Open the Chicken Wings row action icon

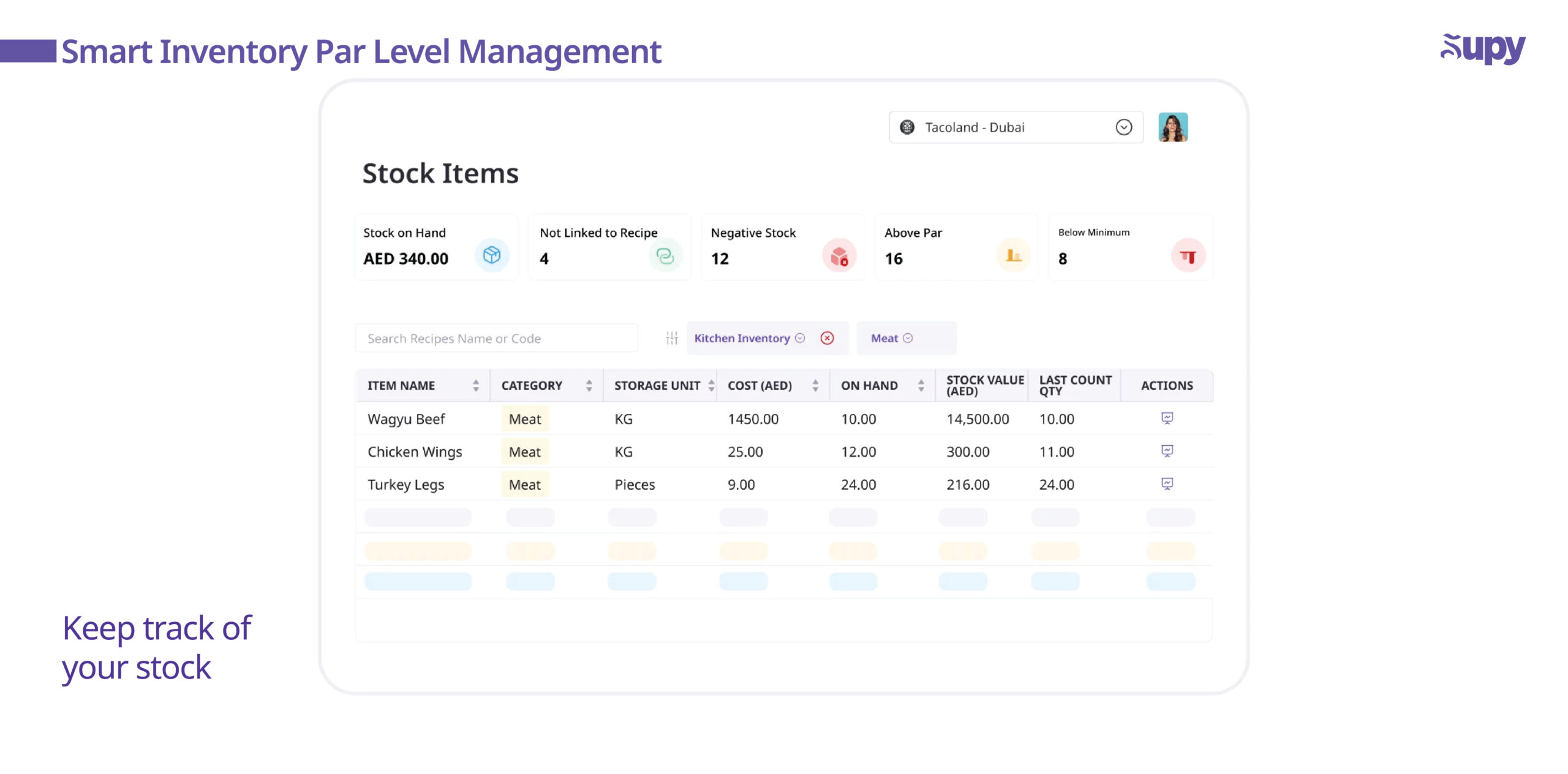pyautogui.click(x=1167, y=451)
